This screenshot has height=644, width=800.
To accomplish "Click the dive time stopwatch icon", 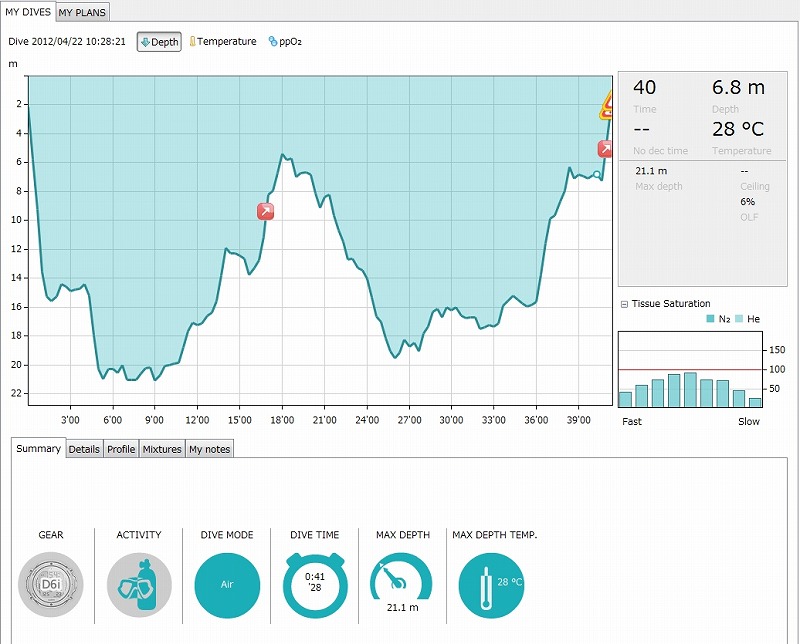I will (x=315, y=586).
